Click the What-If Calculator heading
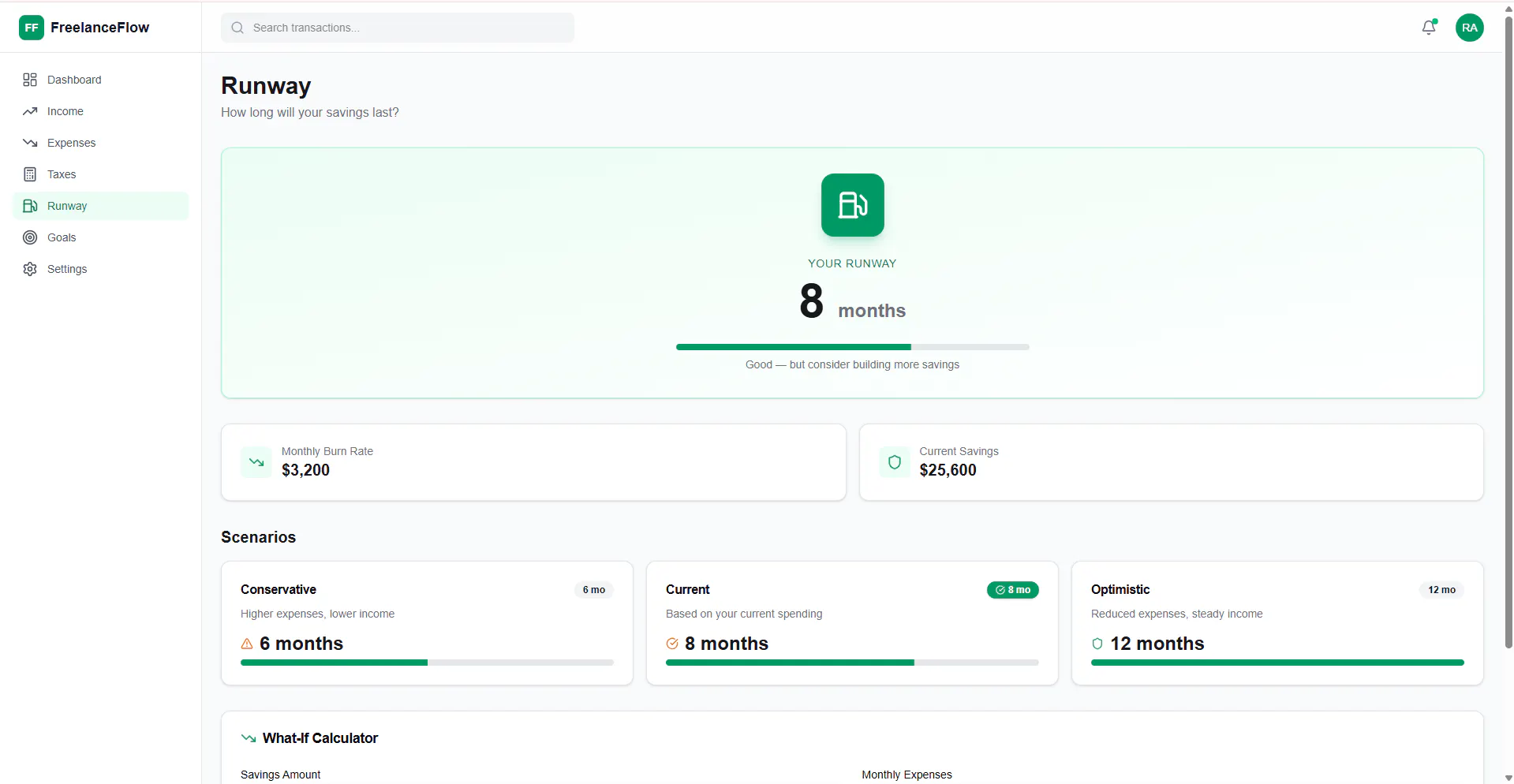 click(320, 738)
